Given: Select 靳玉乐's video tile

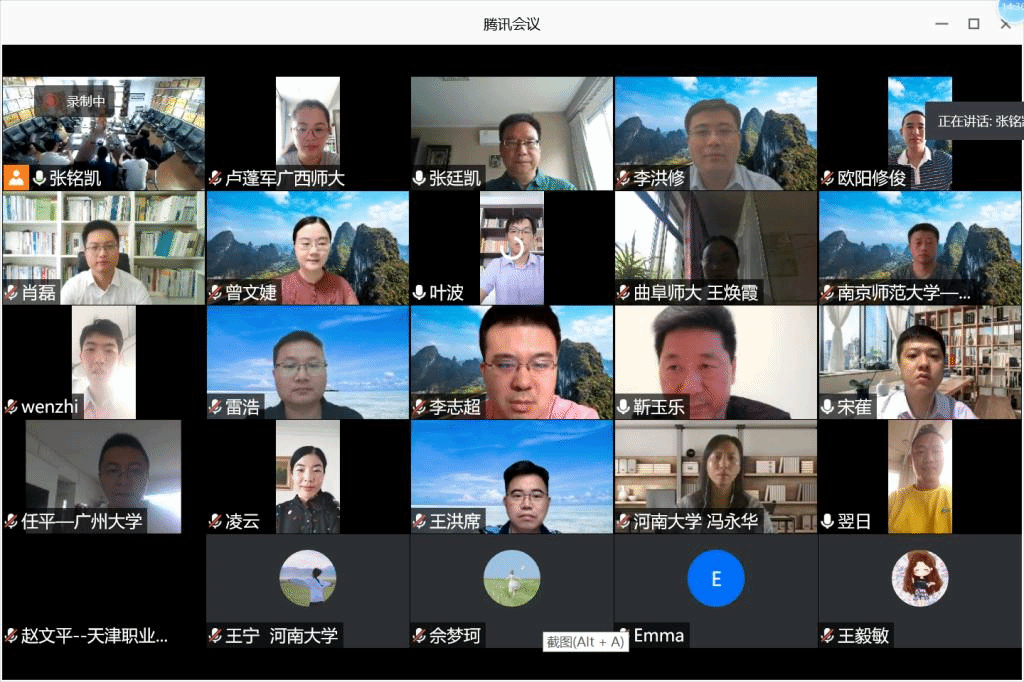Looking at the screenshot, I should [x=716, y=363].
